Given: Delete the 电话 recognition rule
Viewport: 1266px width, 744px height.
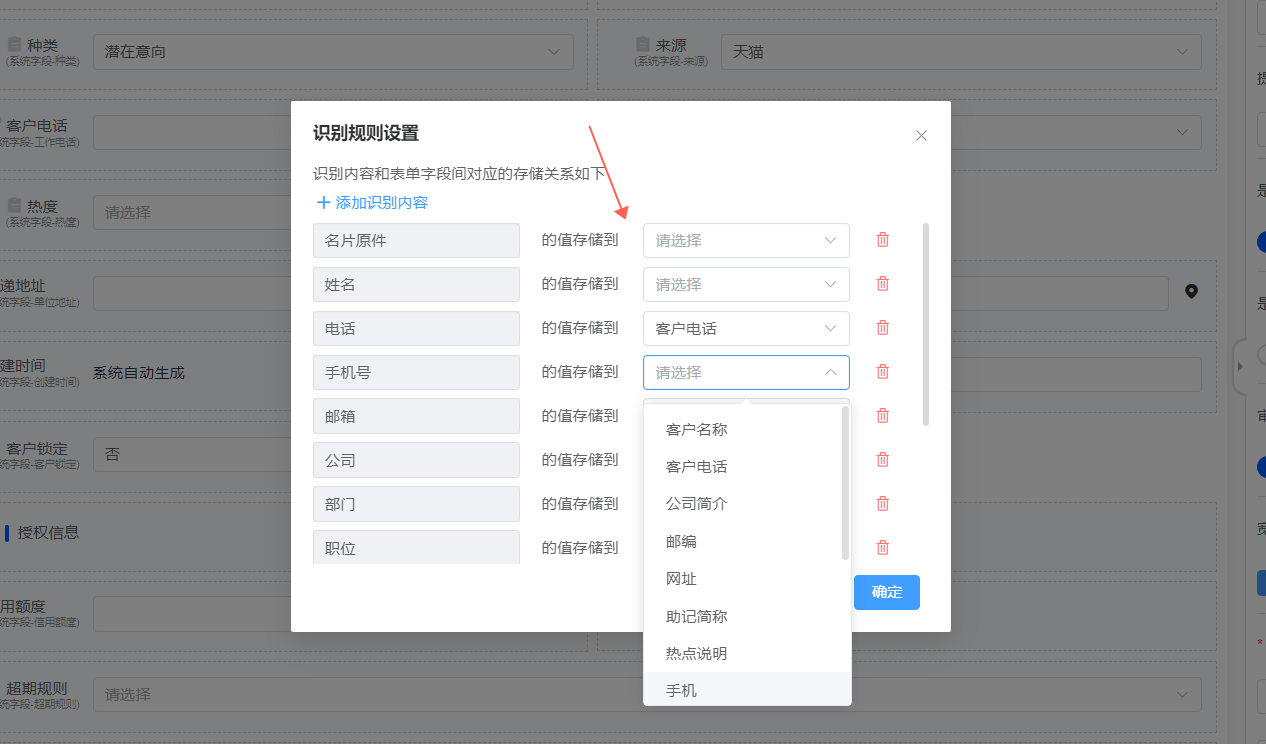Looking at the screenshot, I should pos(883,328).
